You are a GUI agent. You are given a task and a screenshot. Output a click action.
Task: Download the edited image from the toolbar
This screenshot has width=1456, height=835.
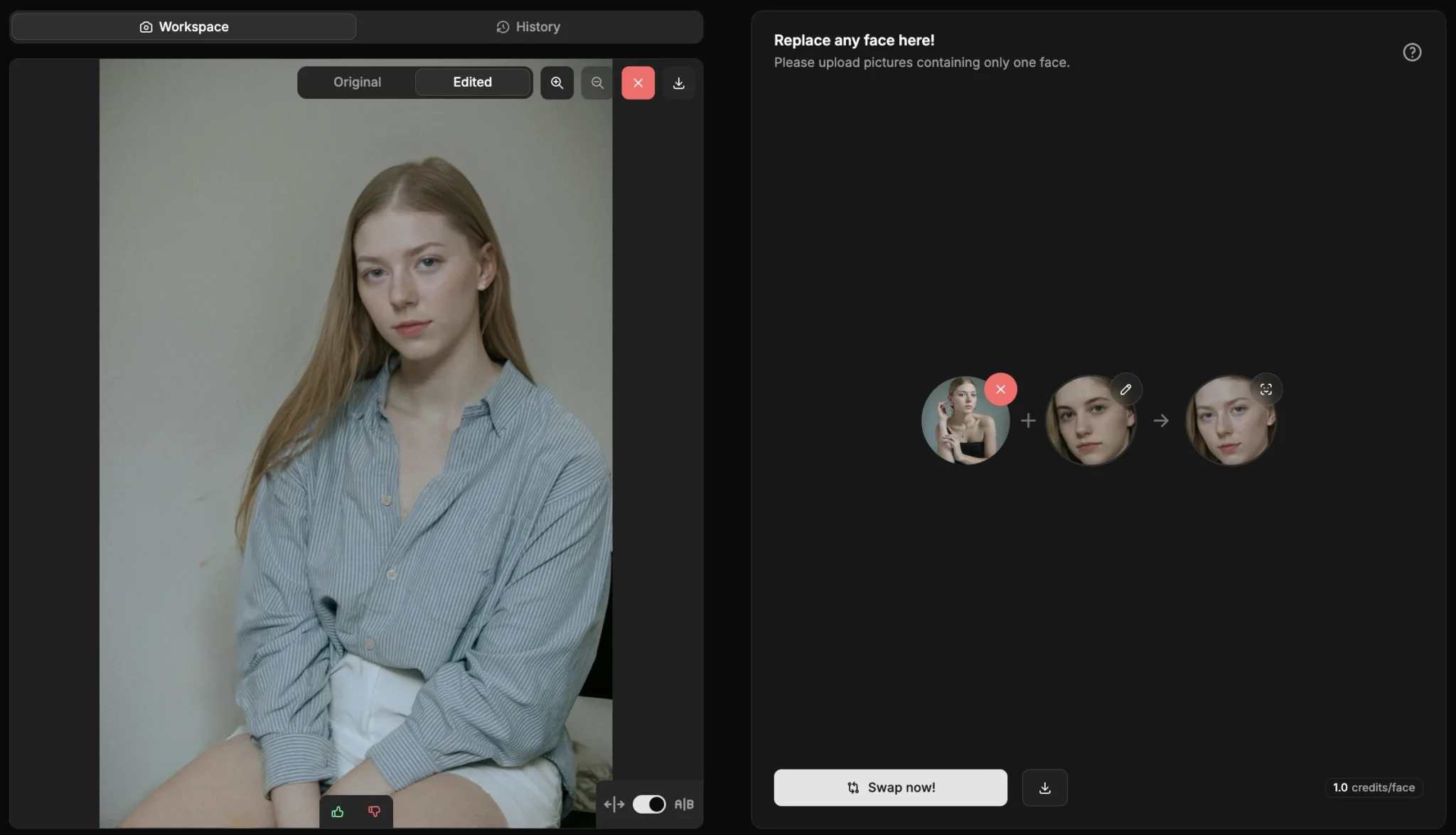[x=678, y=82]
